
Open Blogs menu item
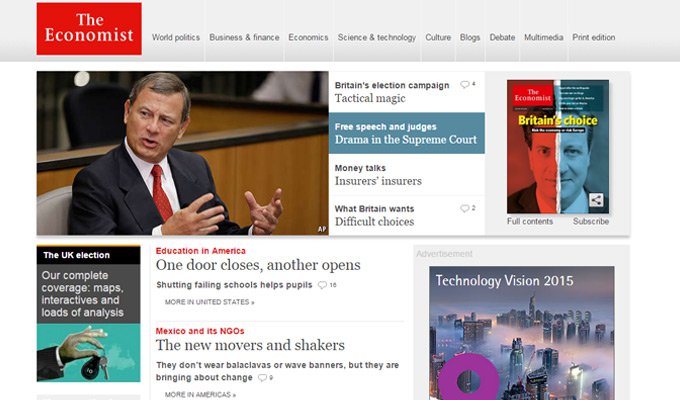[x=470, y=37]
